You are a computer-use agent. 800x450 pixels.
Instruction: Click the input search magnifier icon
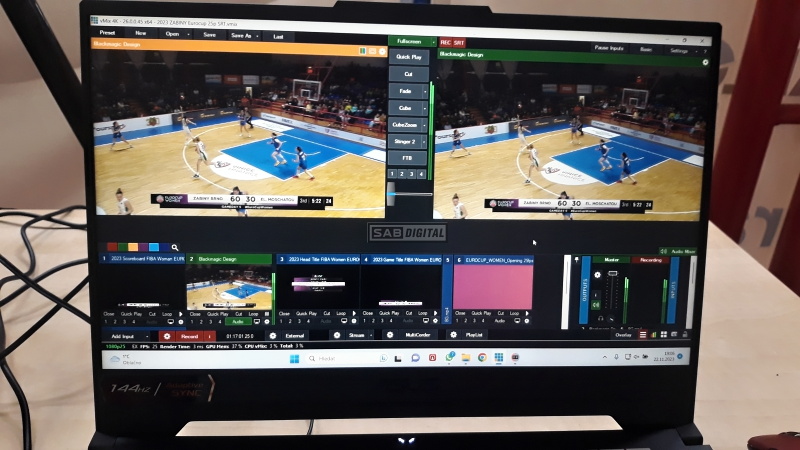pyautogui.click(x=174, y=247)
